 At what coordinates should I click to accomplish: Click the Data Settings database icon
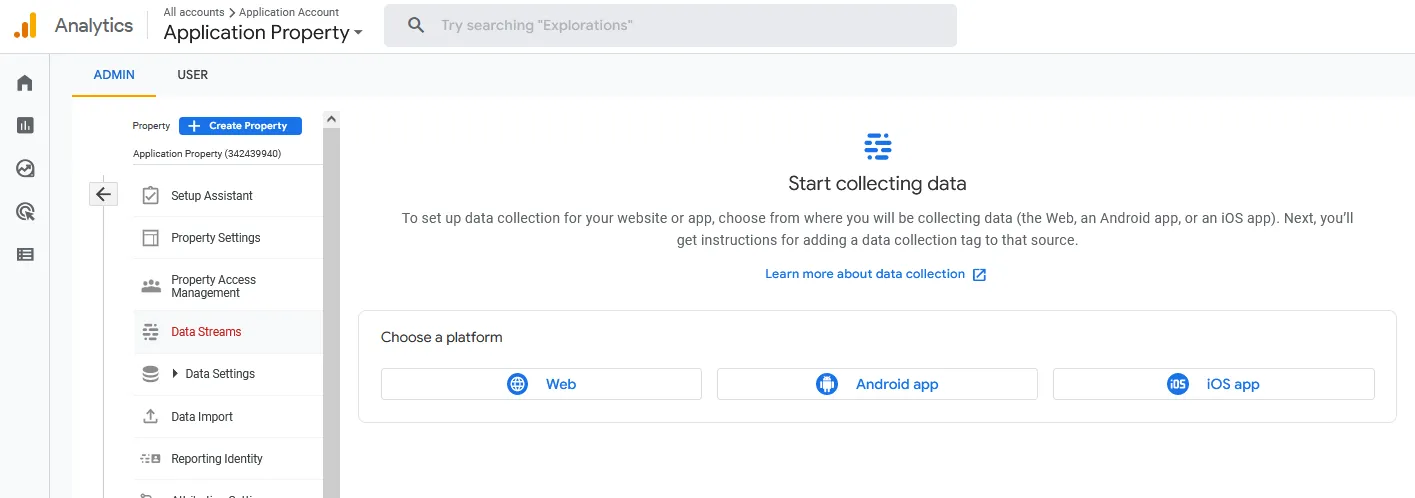click(x=151, y=374)
